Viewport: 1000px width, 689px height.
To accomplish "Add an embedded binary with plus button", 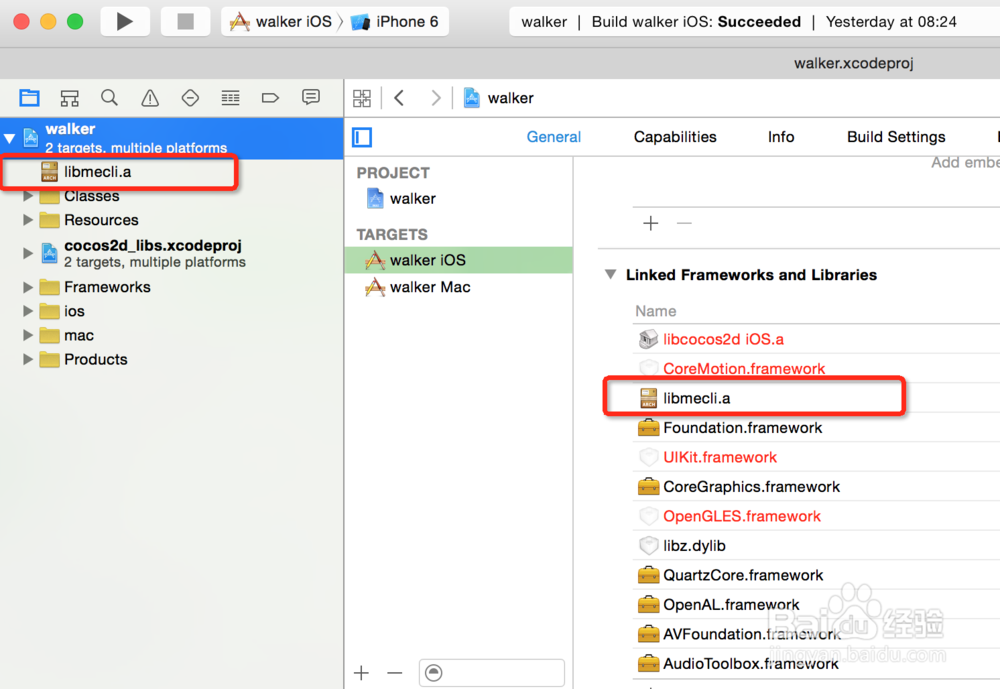I will (x=651, y=223).
